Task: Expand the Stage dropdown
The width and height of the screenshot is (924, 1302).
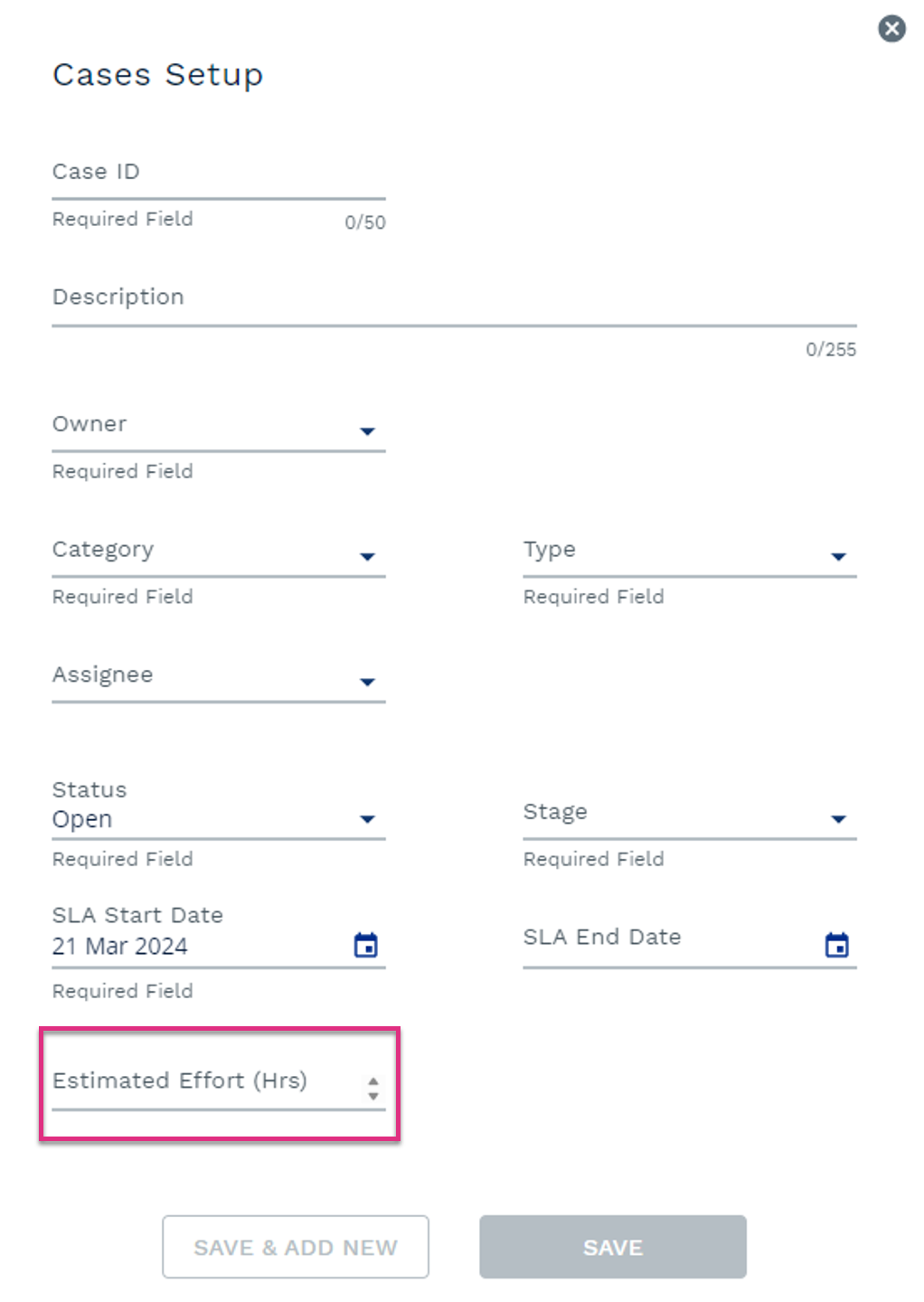Action: click(838, 819)
